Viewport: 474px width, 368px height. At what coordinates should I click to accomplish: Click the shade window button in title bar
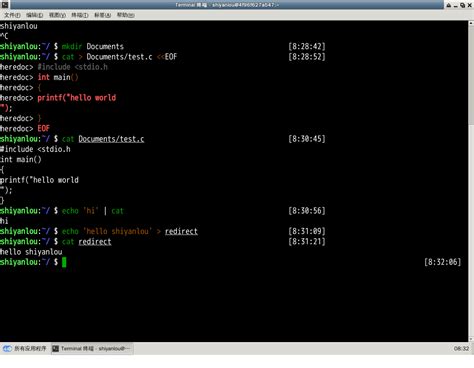click(x=449, y=5)
